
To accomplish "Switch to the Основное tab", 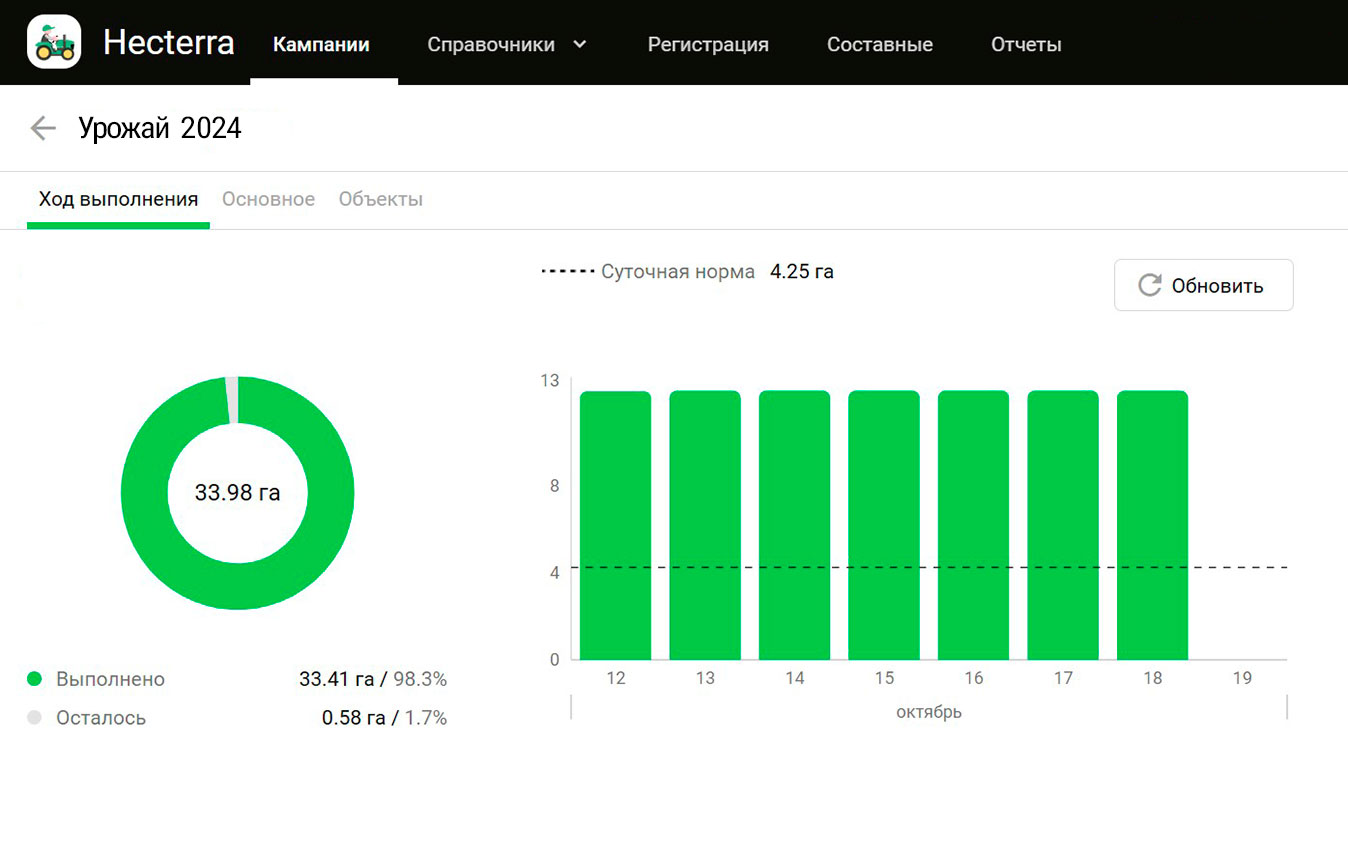I will coord(268,199).
